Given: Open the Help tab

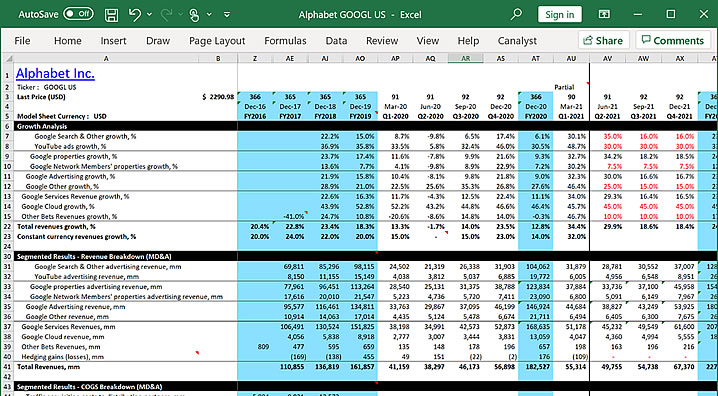Looking at the screenshot, I should (468, 41).
